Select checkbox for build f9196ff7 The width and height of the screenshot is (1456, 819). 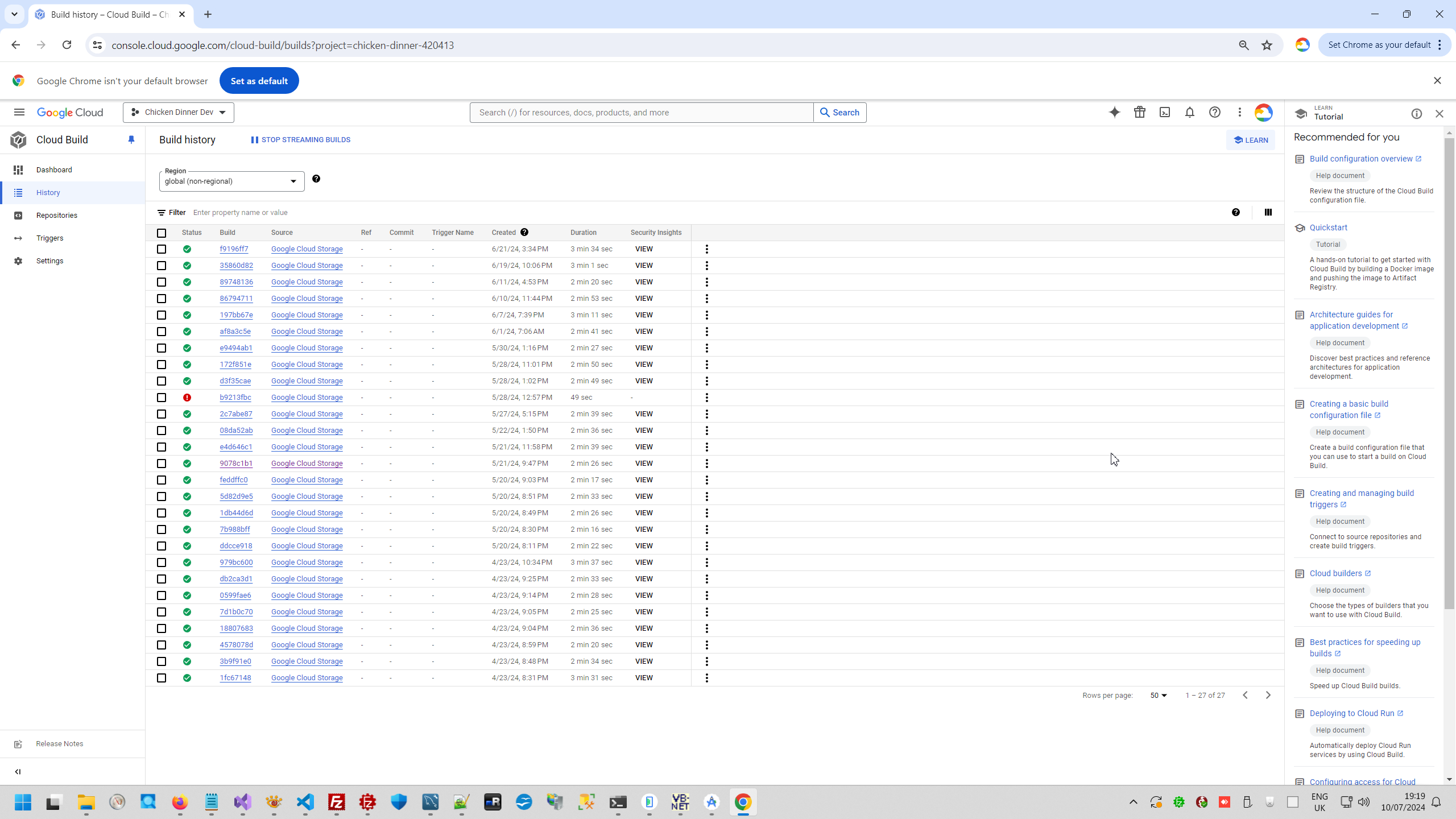point(162,249)
